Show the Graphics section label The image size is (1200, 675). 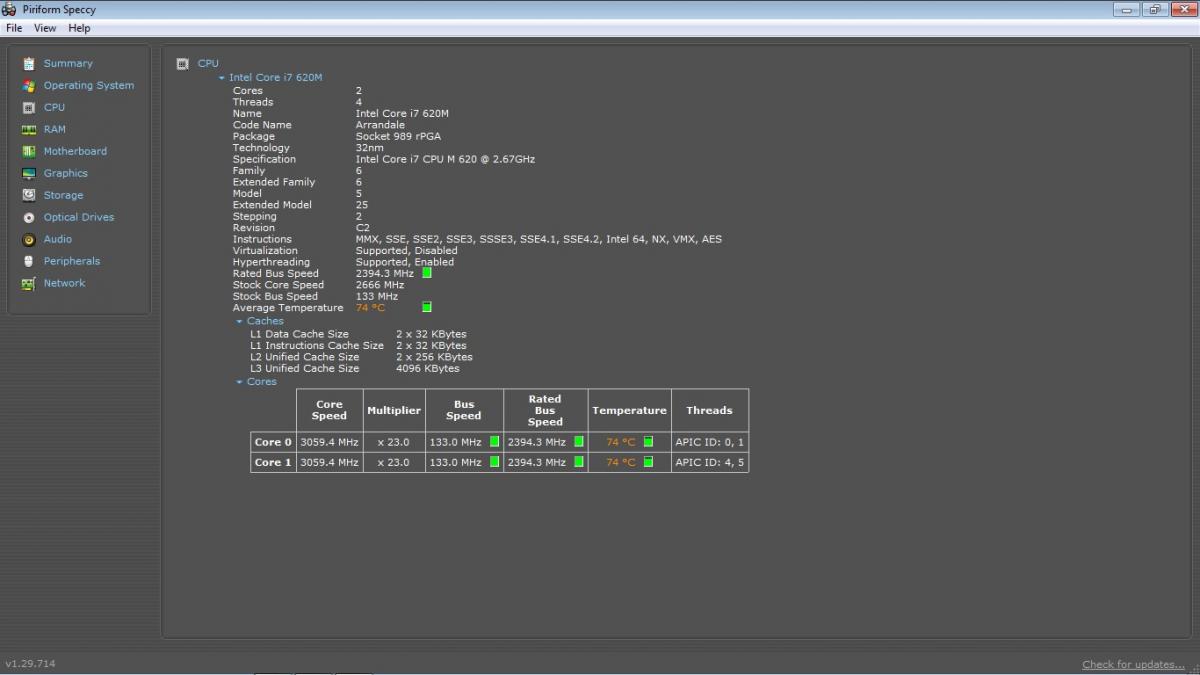[66, 173]
